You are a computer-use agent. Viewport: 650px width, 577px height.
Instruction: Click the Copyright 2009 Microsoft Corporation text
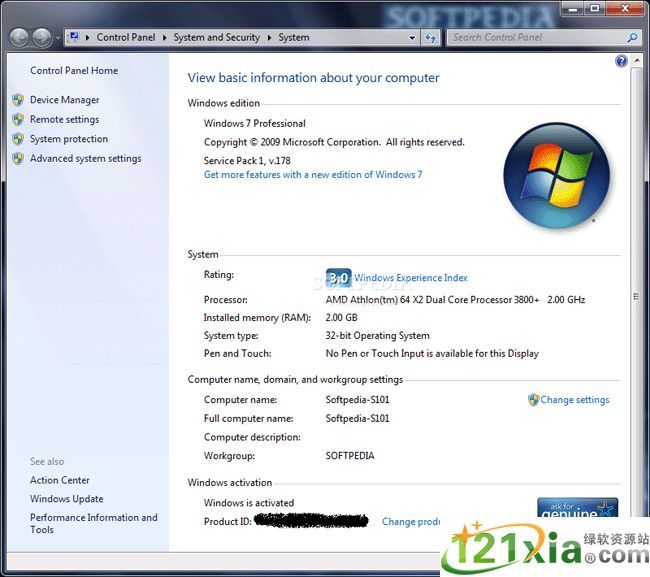(x=334, y=142)
